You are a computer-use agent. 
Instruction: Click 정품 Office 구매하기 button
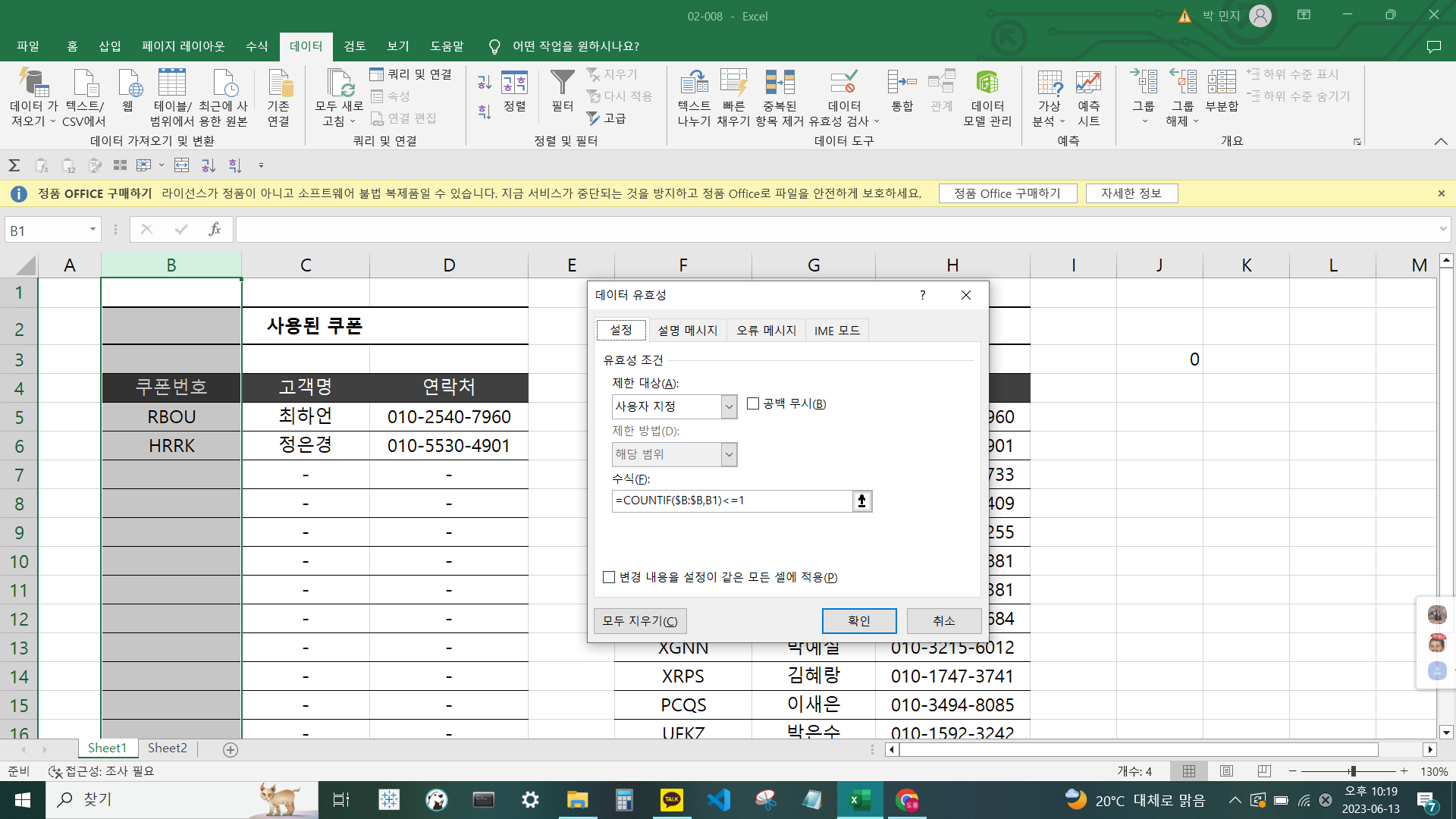click(1008, 193)
